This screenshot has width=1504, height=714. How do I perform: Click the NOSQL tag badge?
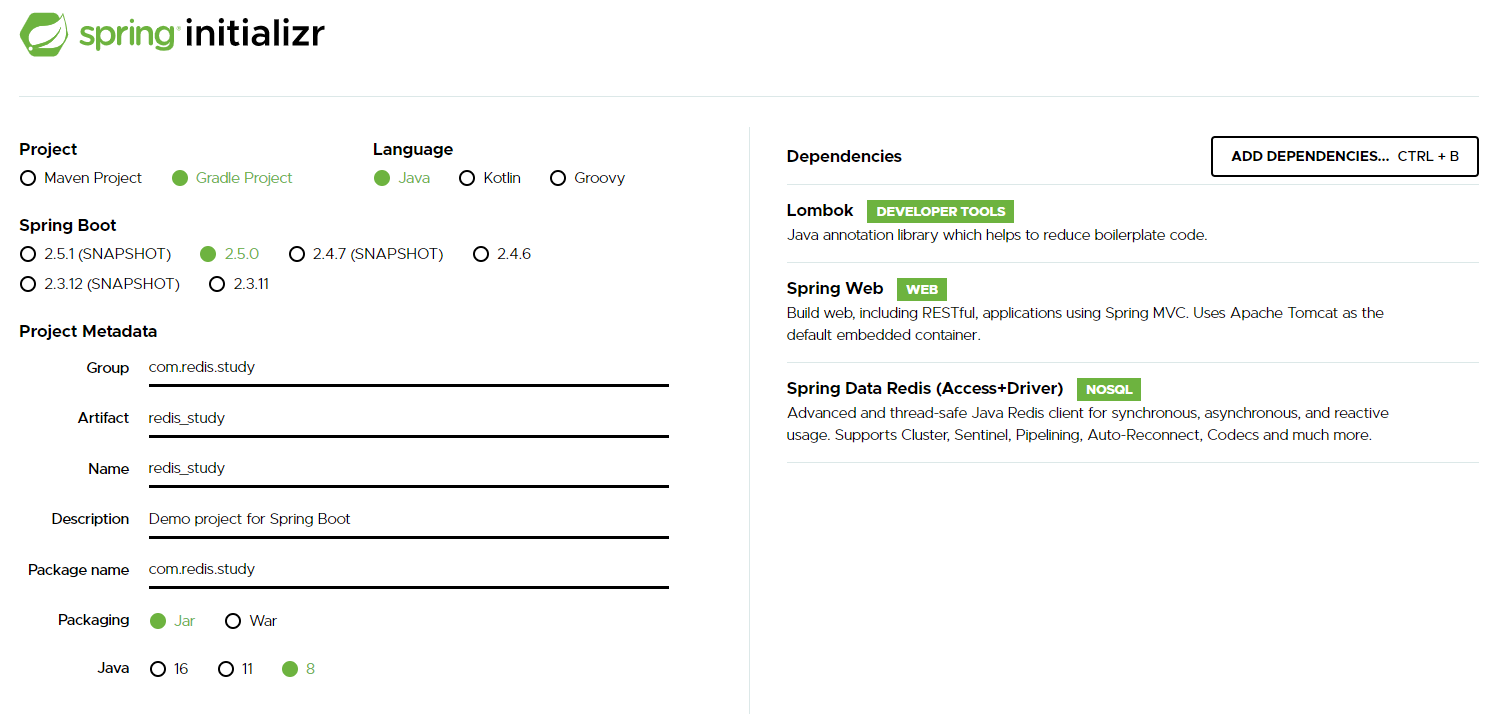point(1109,390)
